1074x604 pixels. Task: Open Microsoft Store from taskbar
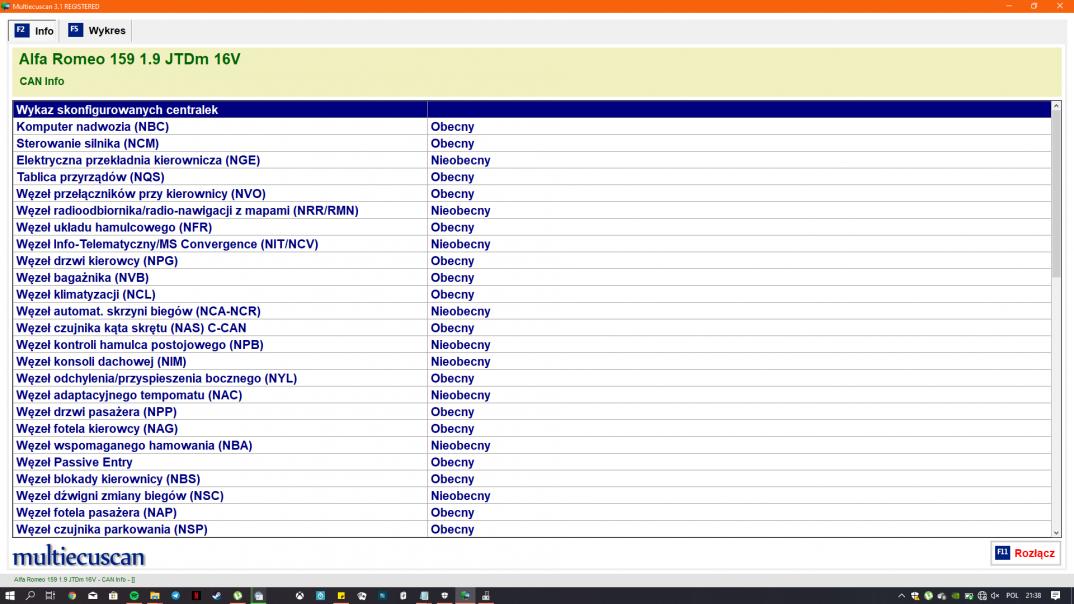point(113,596)
